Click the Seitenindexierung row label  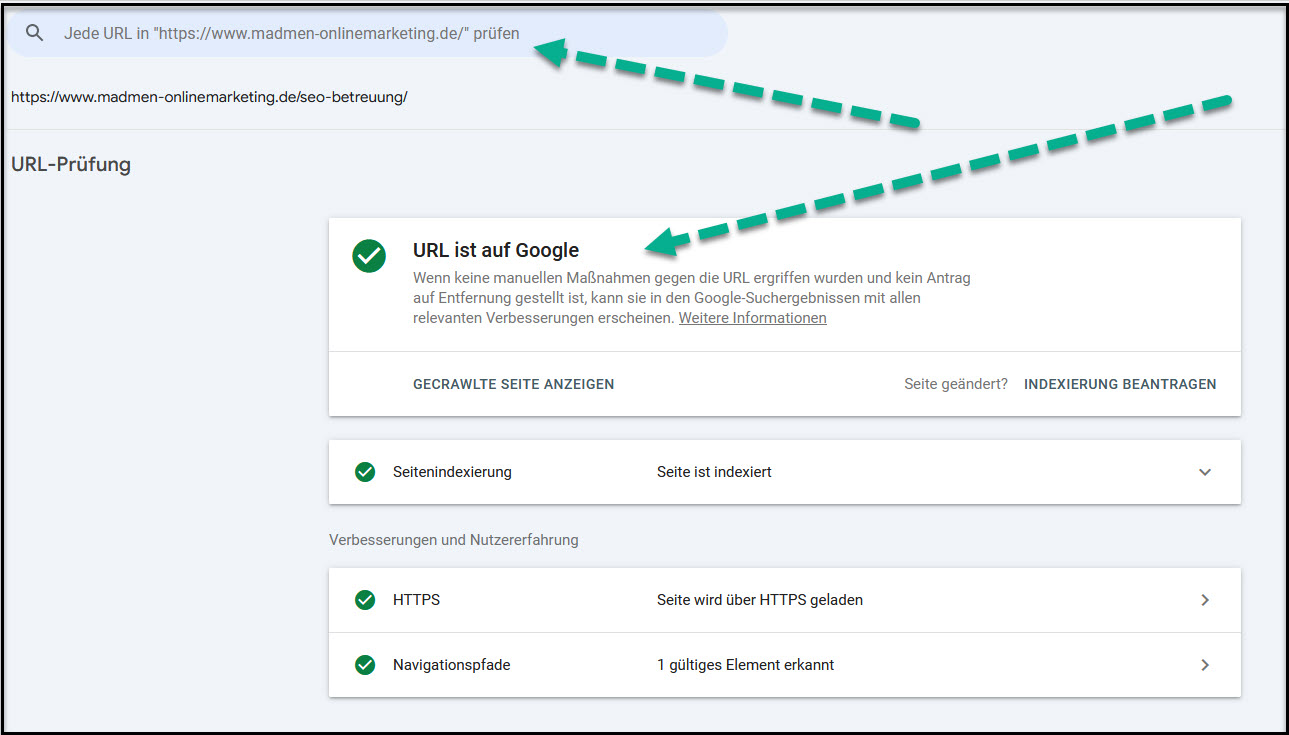click(x=452, y=472)
